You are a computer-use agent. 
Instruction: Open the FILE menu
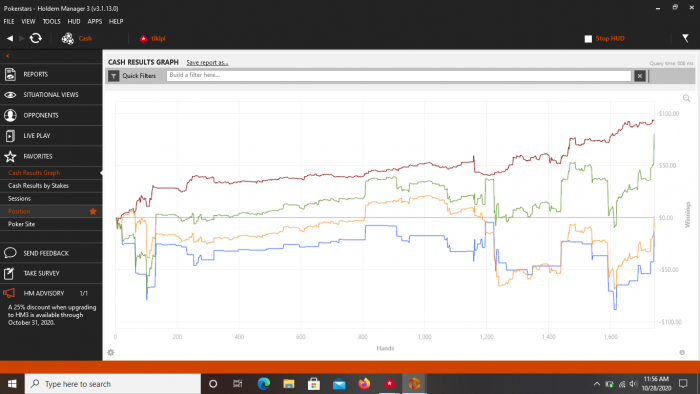9,21
